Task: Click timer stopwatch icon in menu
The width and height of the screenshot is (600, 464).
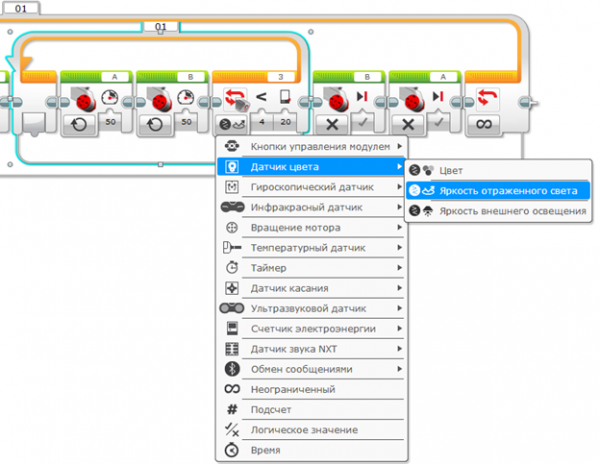Action: (232, 268)
